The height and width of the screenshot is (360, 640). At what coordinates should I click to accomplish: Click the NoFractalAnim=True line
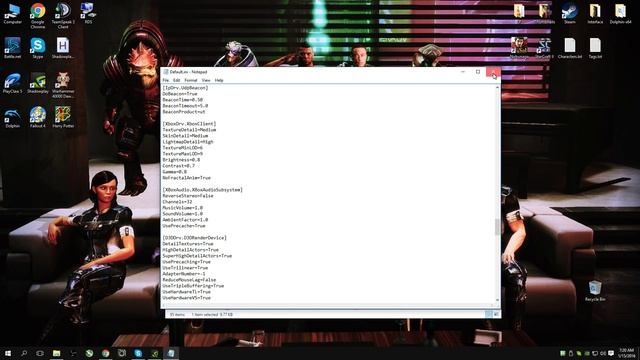(x=187, y=178)
